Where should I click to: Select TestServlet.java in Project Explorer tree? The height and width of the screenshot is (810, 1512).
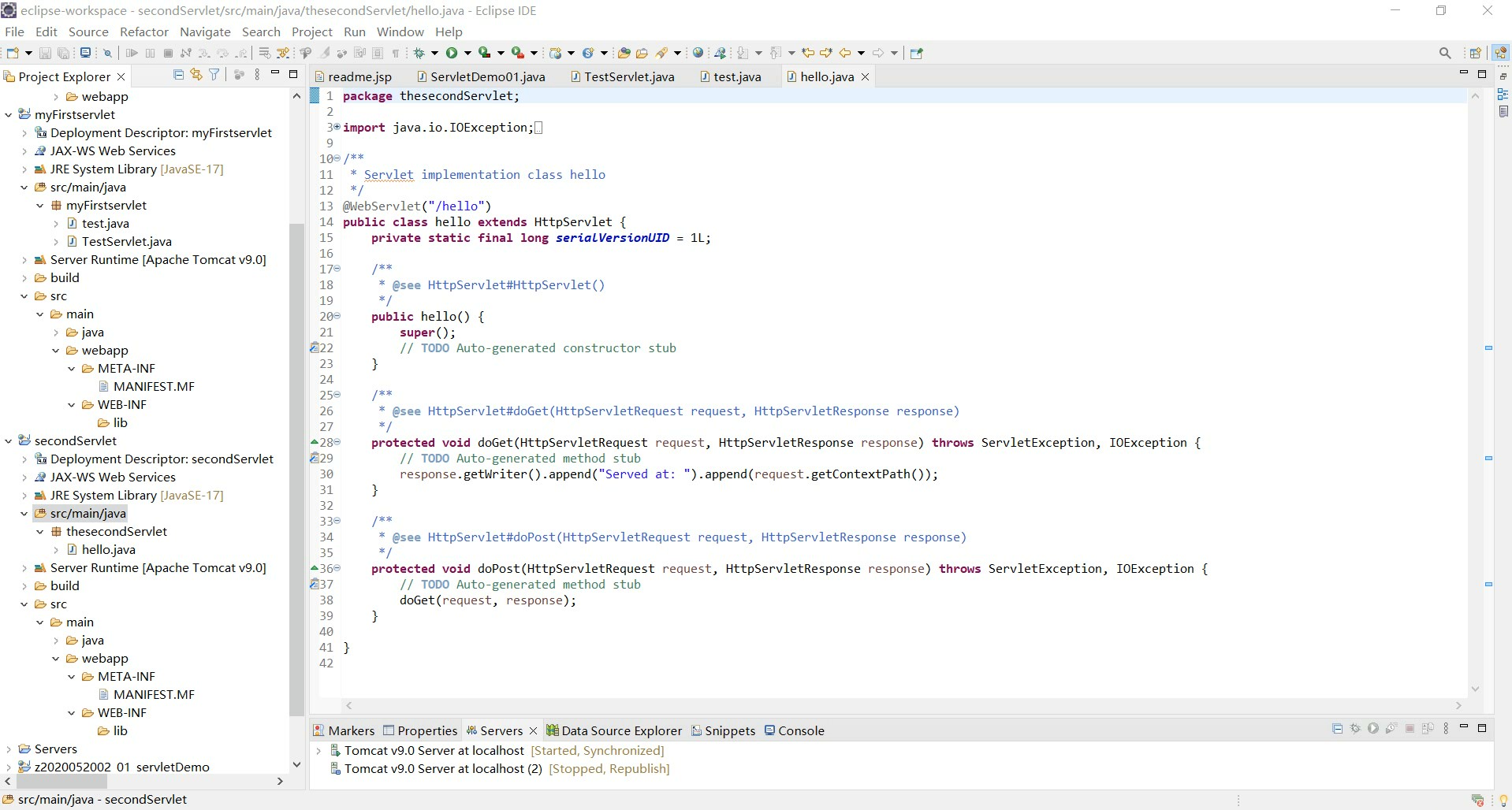tap(119, 241)
